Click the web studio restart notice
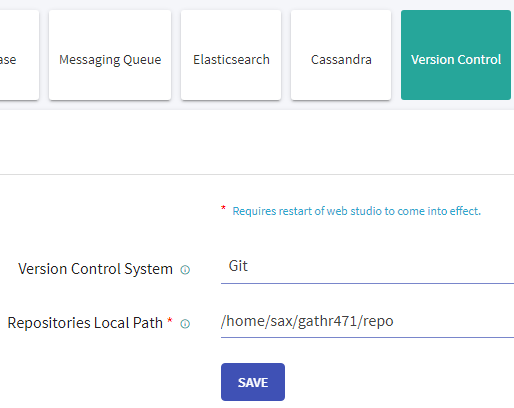The image size is (514, 408). click(357, 211)
